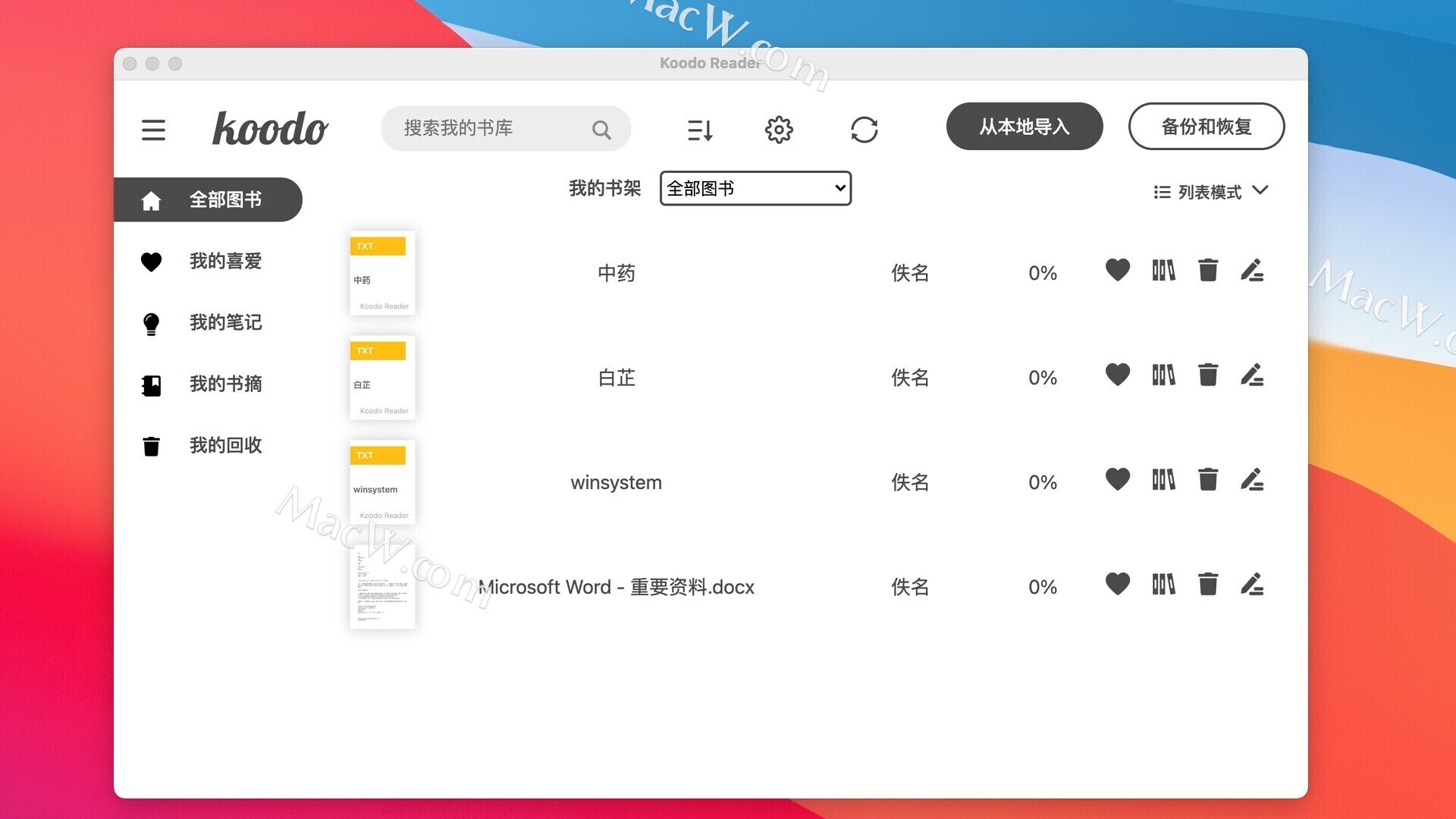Select 全部图书 in the sidebar

click(208, 199)
